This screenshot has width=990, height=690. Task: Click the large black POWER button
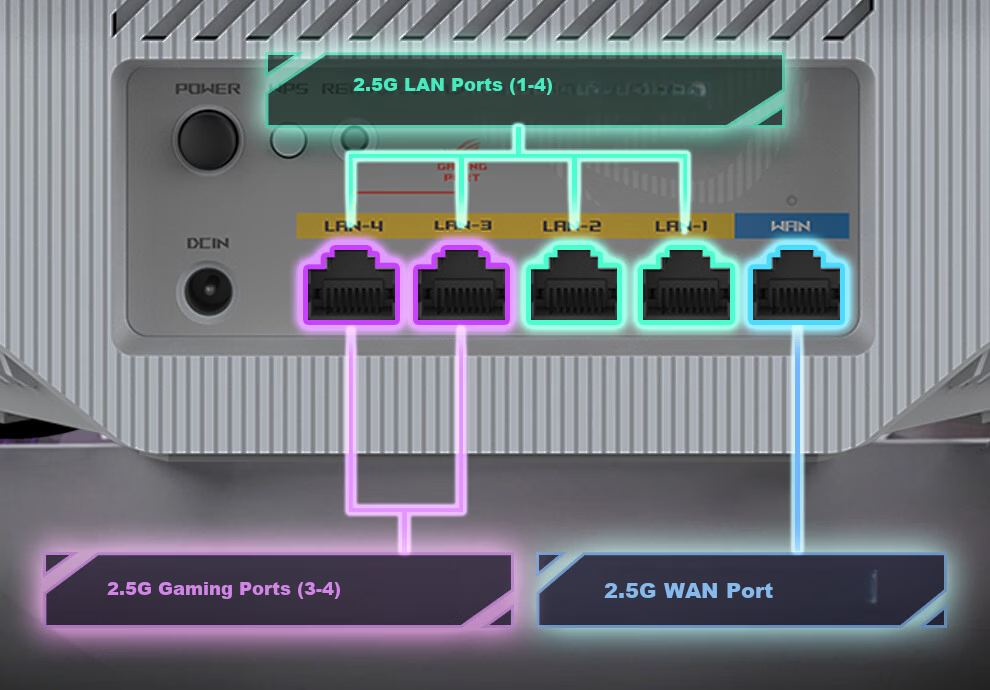coord(208,140)
